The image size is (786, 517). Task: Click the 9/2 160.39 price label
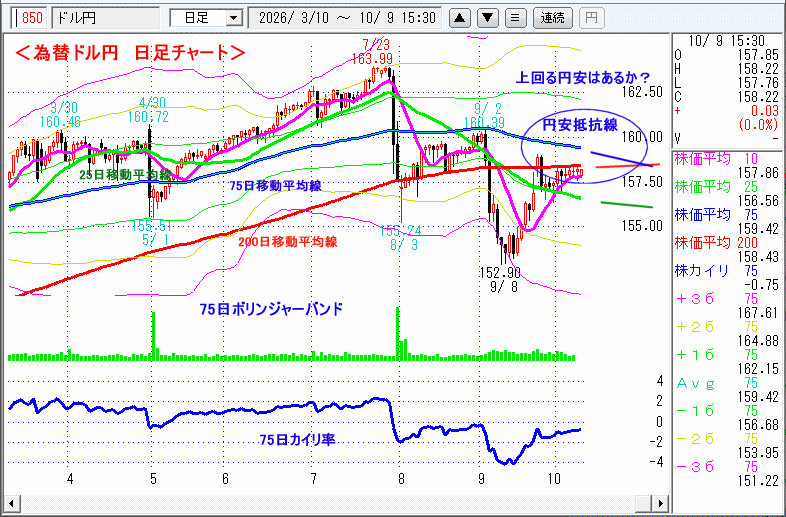pos(484,116)
